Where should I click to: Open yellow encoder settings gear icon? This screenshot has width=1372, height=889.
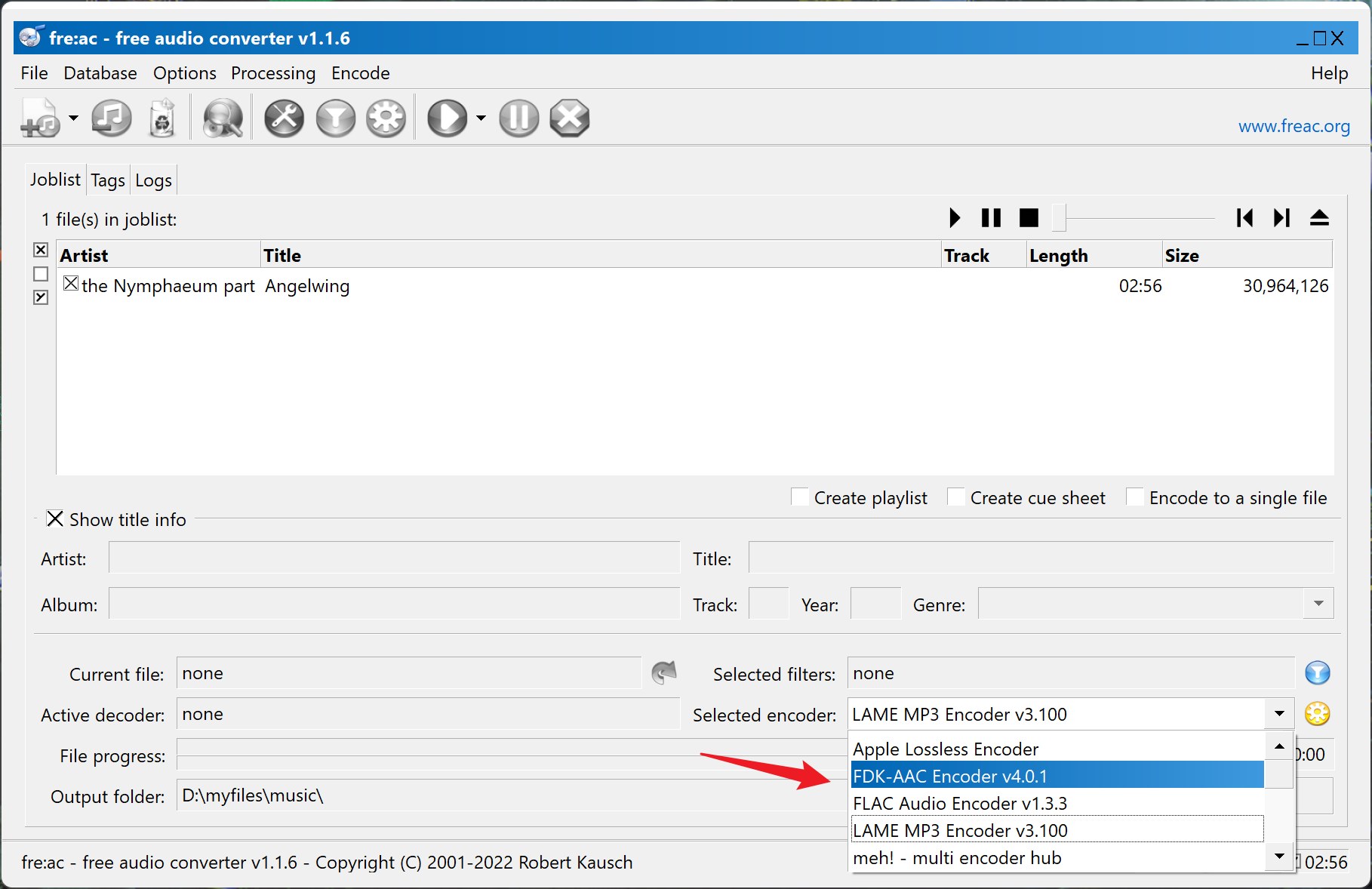1318,714
